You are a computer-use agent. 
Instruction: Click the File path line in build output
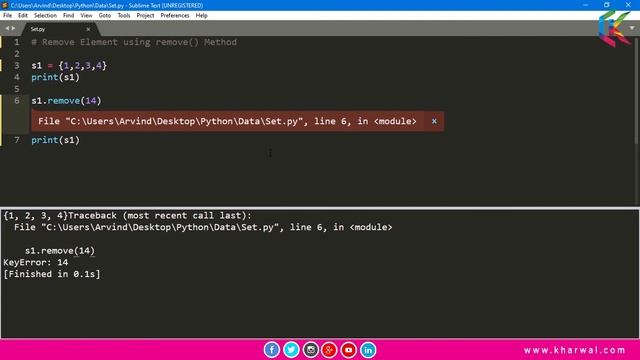click(203, 227)
